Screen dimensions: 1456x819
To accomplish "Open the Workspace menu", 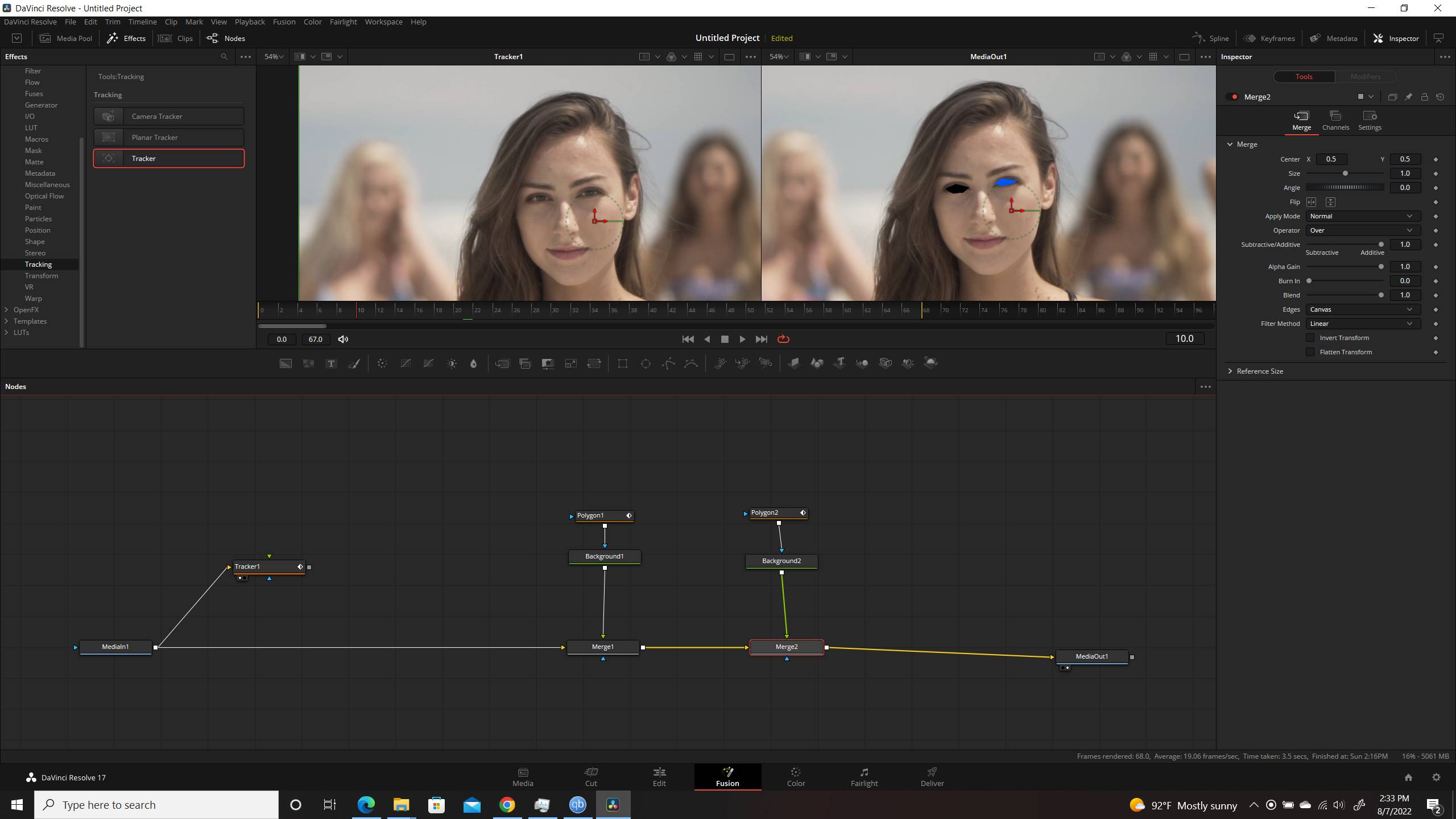I will tap(383, 22).
